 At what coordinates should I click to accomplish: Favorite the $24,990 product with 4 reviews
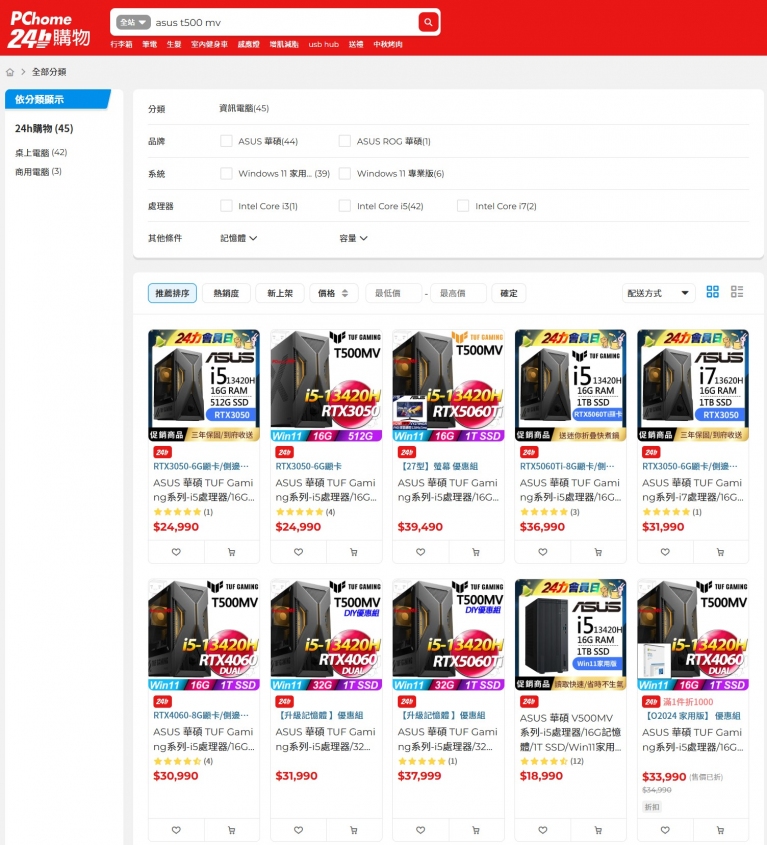[x=299, y=552]
